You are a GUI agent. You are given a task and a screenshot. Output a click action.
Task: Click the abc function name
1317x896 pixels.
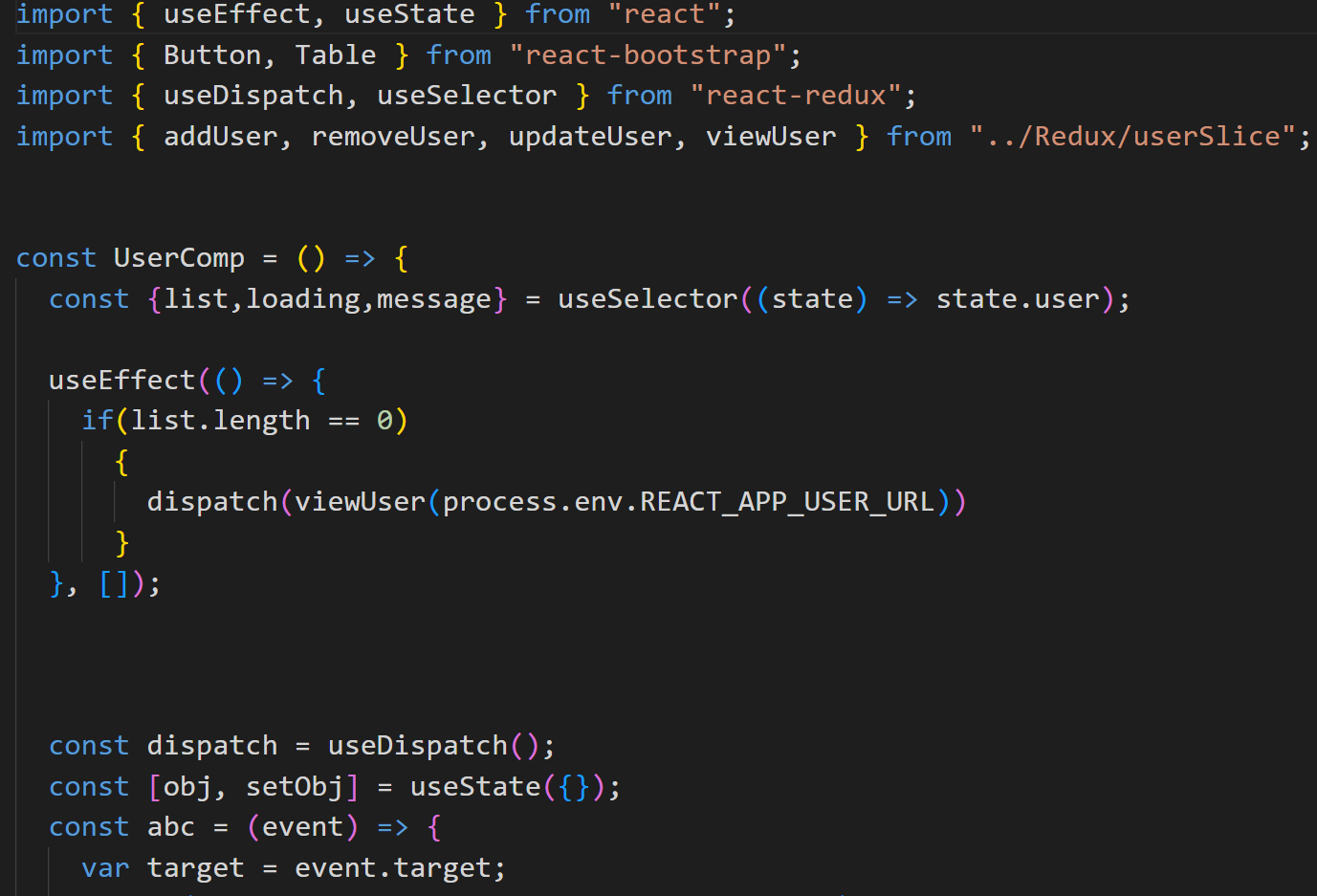click(171, 827)
